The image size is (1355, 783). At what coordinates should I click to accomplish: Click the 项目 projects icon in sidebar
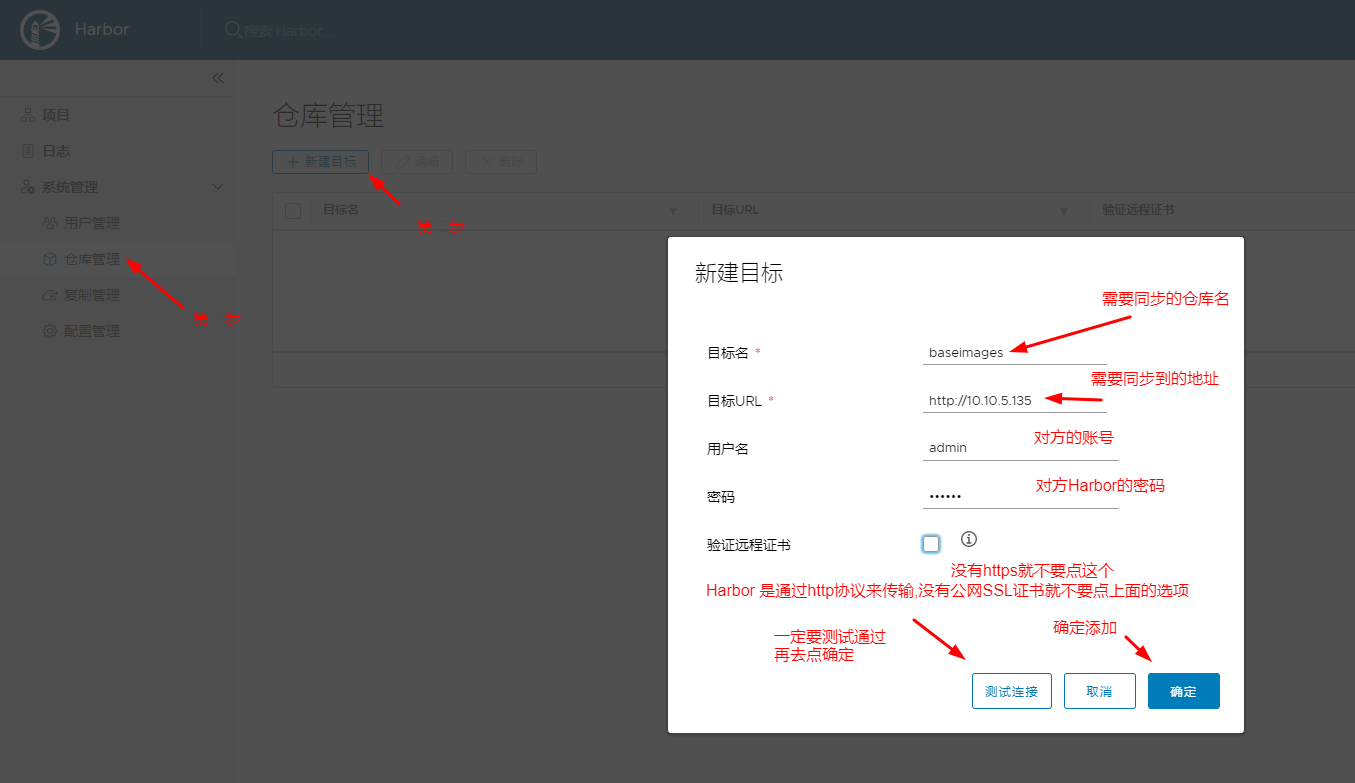click(x=28, y=116)
